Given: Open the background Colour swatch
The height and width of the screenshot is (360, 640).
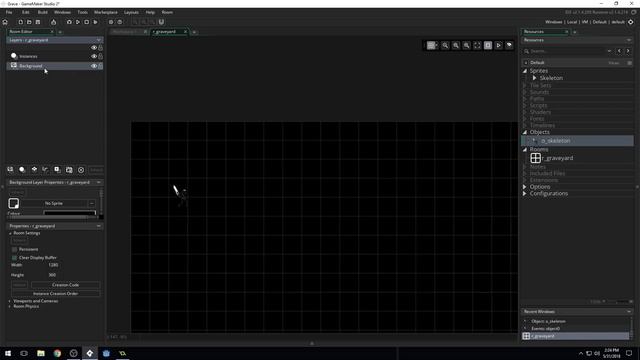Looking at the screenshot, I should pos(70,213).
